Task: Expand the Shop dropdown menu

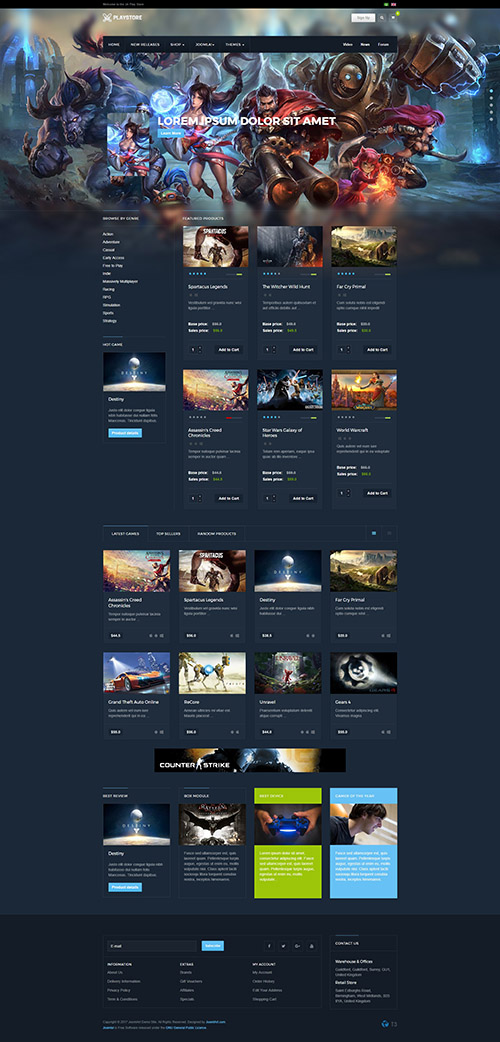Action: [177, 45]
